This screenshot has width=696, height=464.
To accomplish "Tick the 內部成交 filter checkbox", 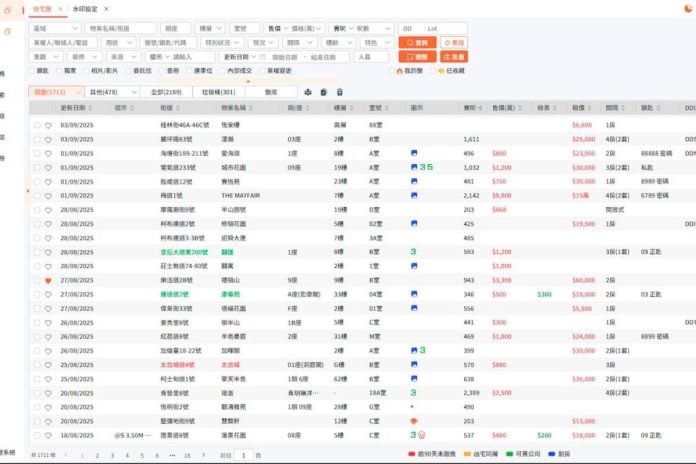I will (x=223, y=71).
